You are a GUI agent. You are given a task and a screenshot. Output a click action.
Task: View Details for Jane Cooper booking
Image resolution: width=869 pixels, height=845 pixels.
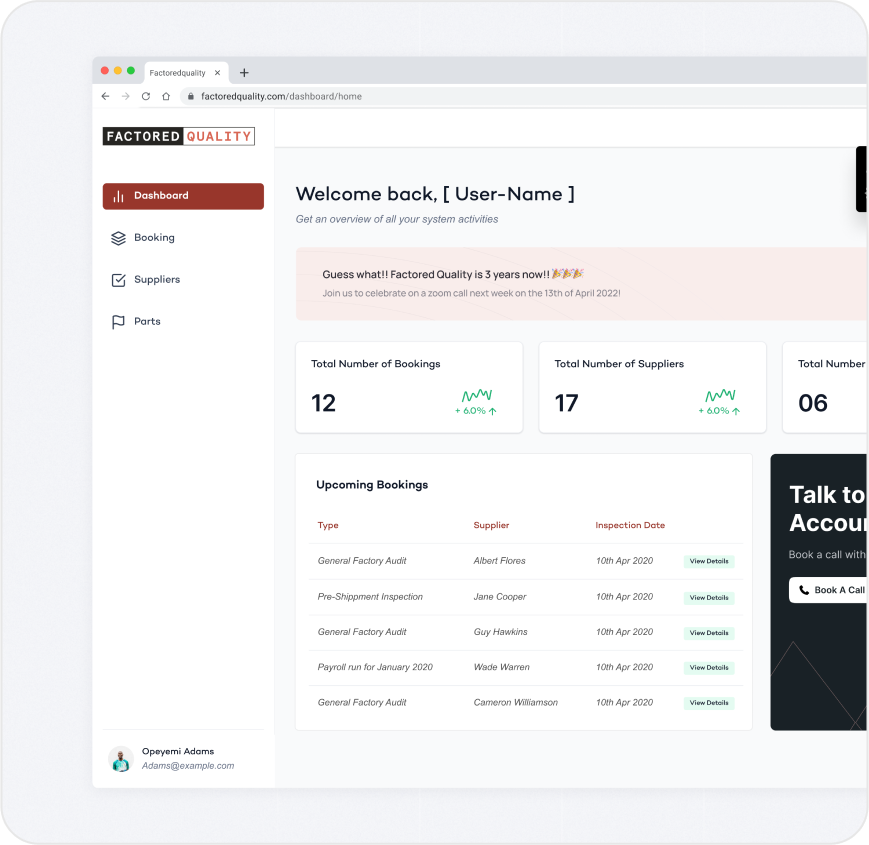pyautogui.click(x=709, y=598)
